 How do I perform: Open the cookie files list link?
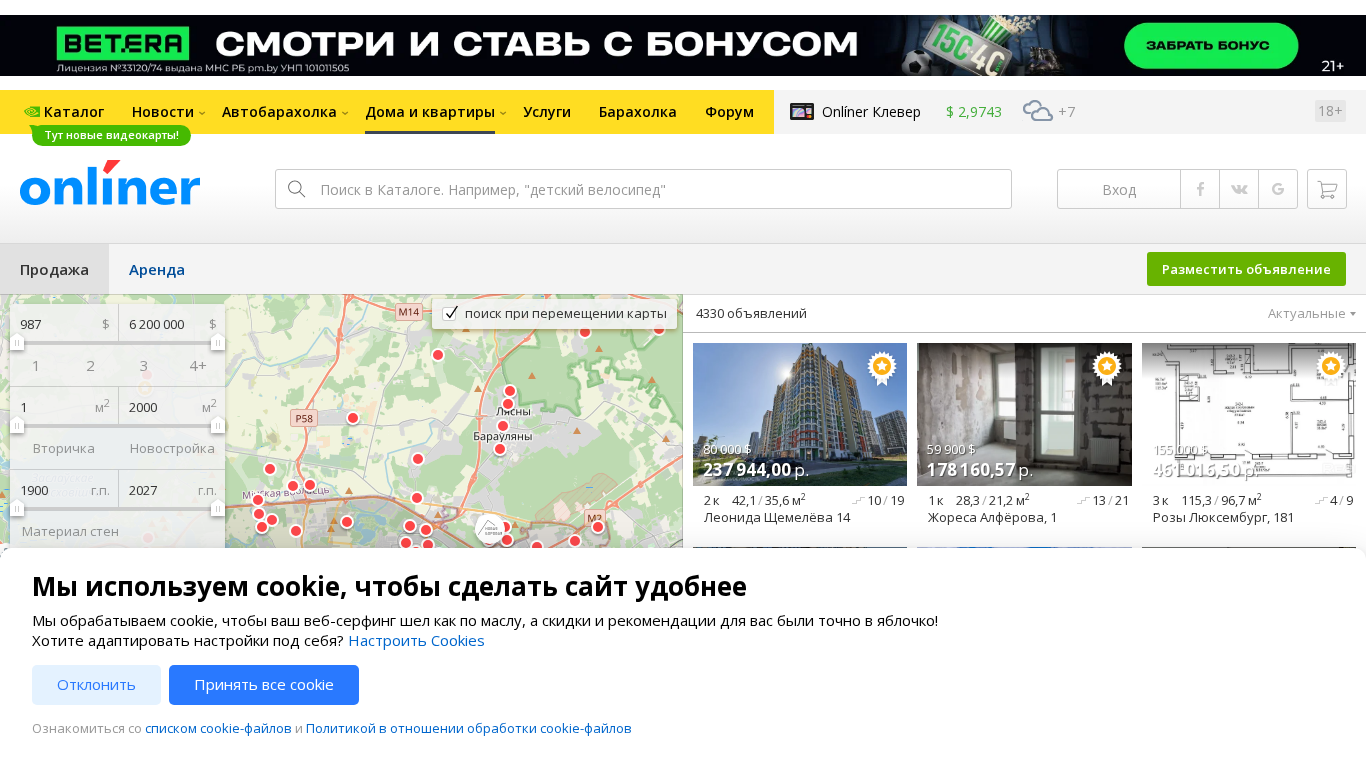(x=218, y=729)
